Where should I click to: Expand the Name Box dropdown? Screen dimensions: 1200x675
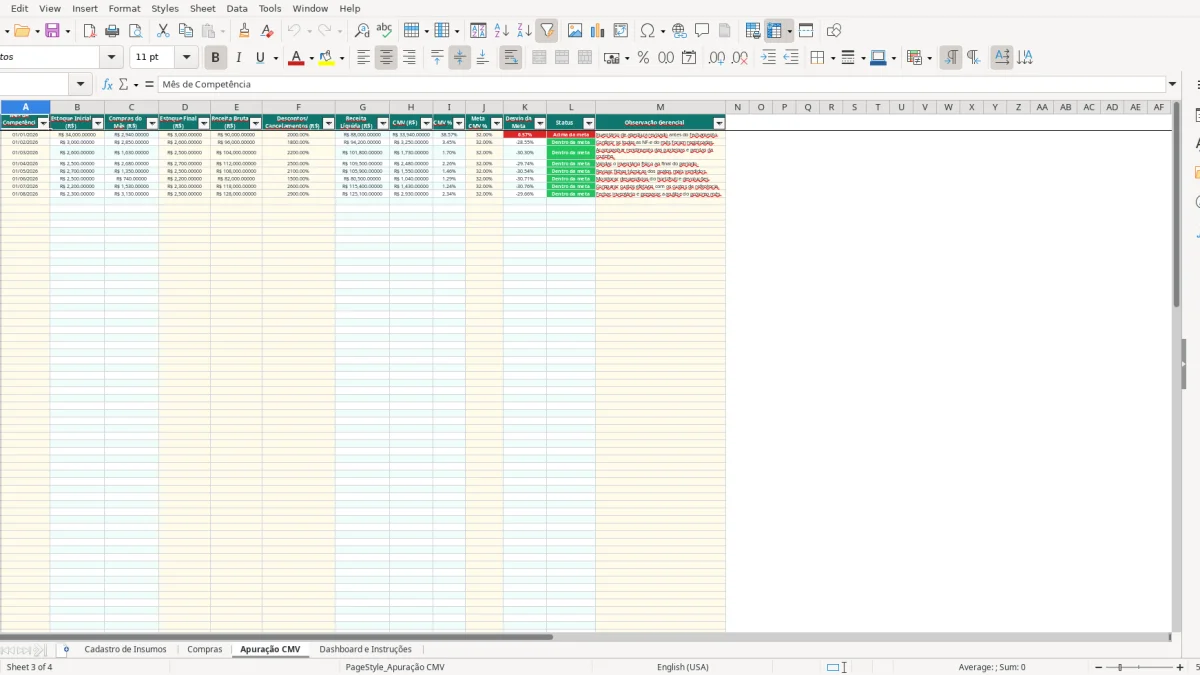click(x=81, y=85)
